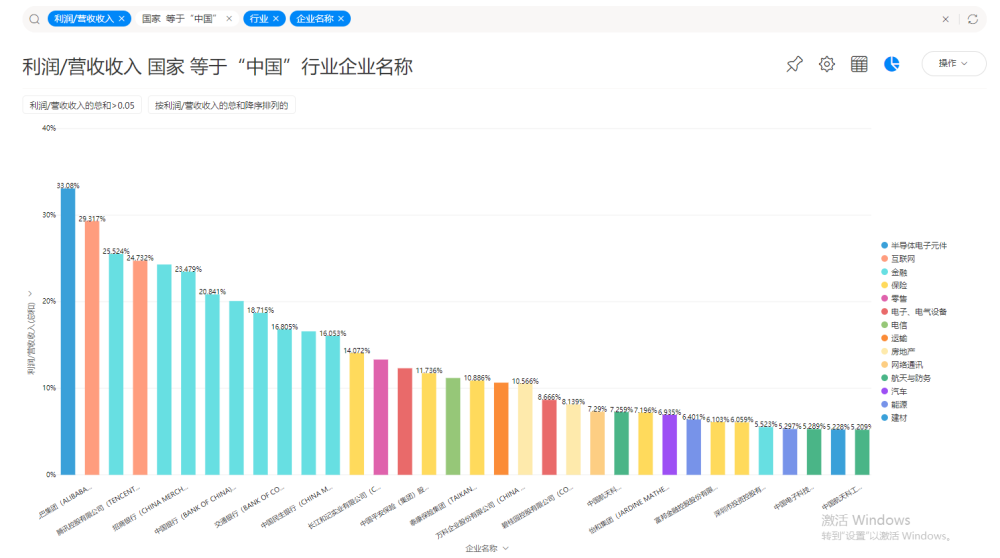Toggle 汽车 legend entry

click(894, 392)
